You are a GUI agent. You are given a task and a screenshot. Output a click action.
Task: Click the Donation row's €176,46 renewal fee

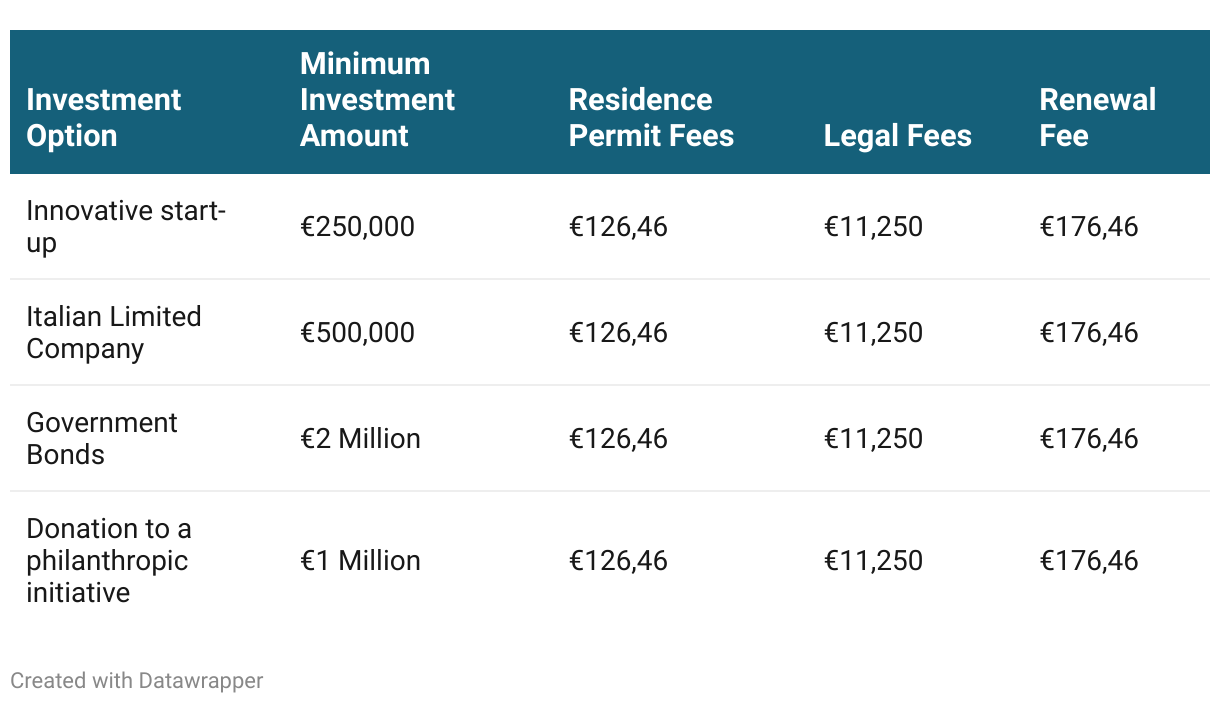1089,561
